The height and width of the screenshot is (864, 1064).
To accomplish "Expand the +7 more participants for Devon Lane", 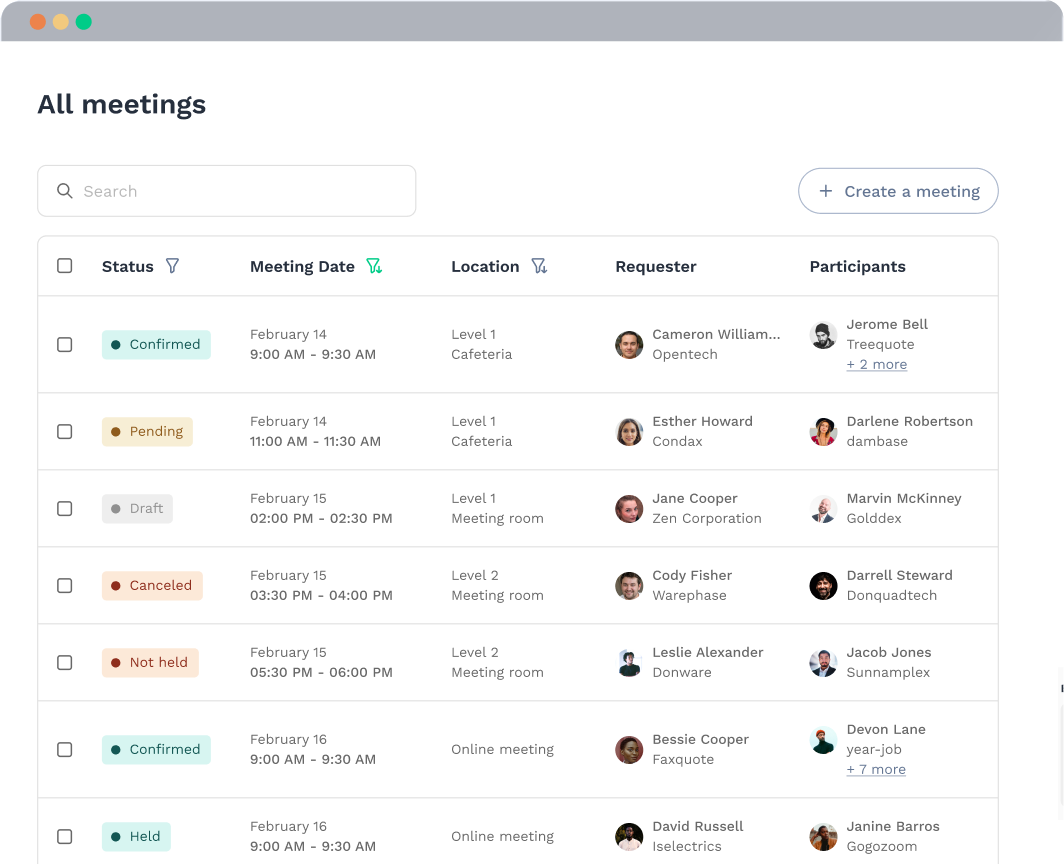I will click(876, 769).
